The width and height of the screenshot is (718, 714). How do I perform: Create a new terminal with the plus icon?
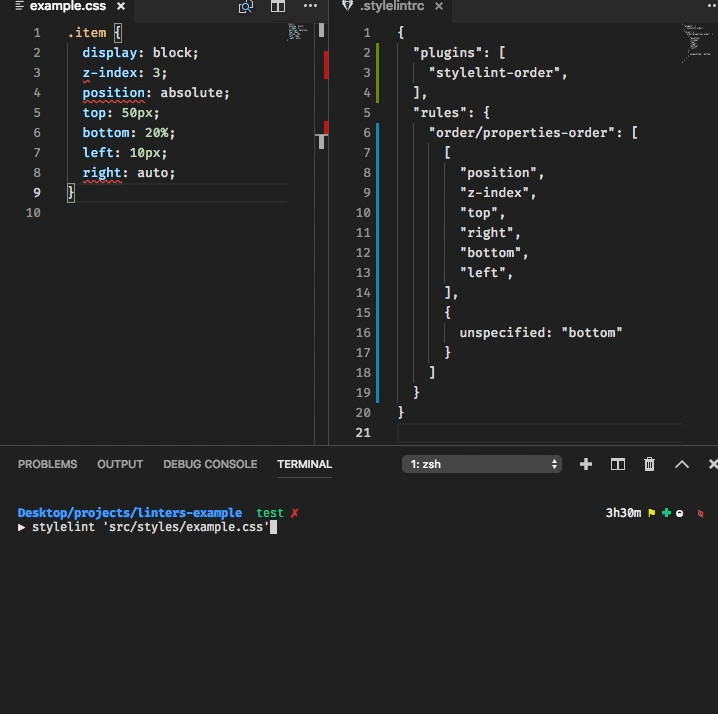[586, 464]
